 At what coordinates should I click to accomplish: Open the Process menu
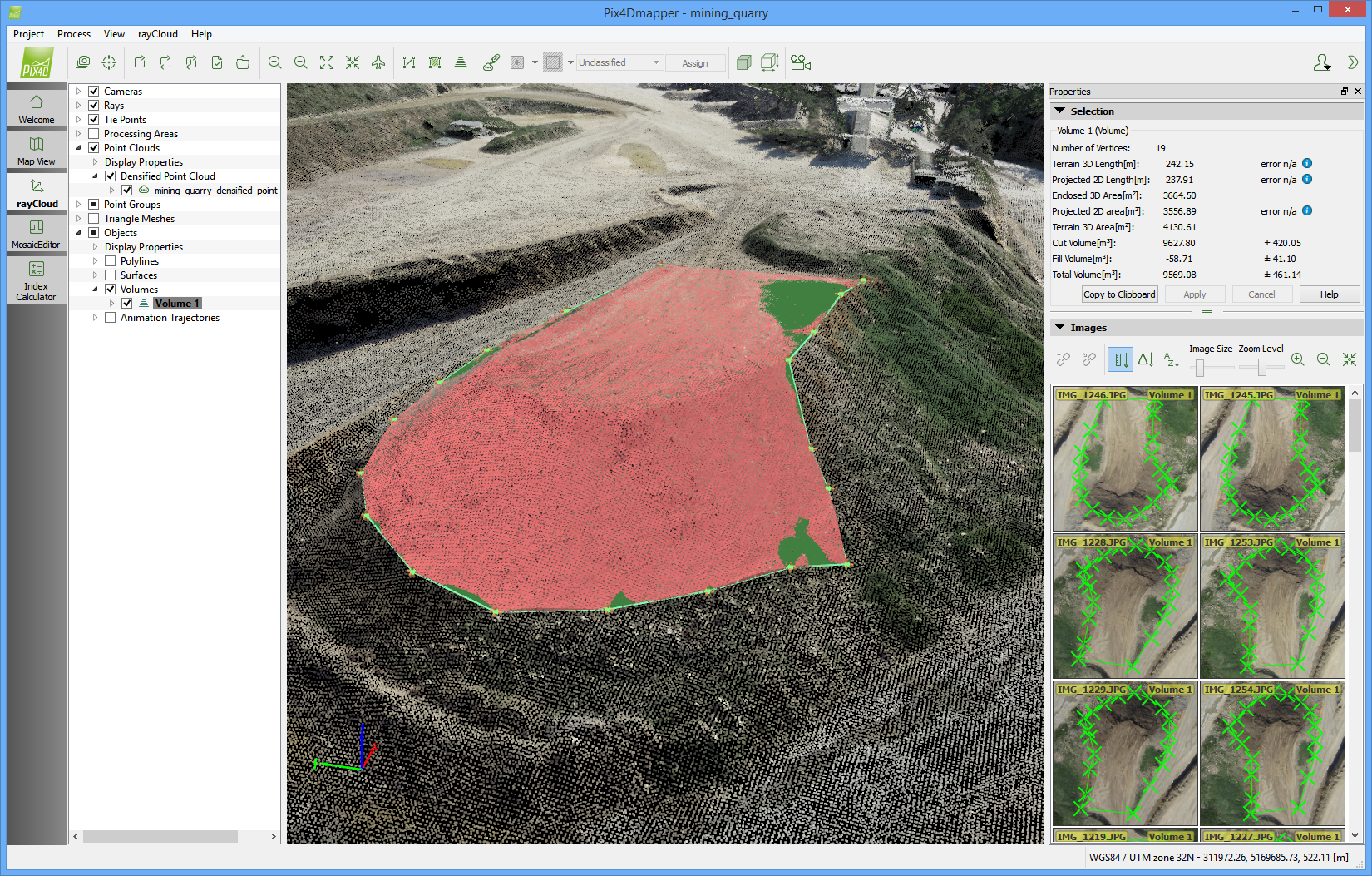74,34
